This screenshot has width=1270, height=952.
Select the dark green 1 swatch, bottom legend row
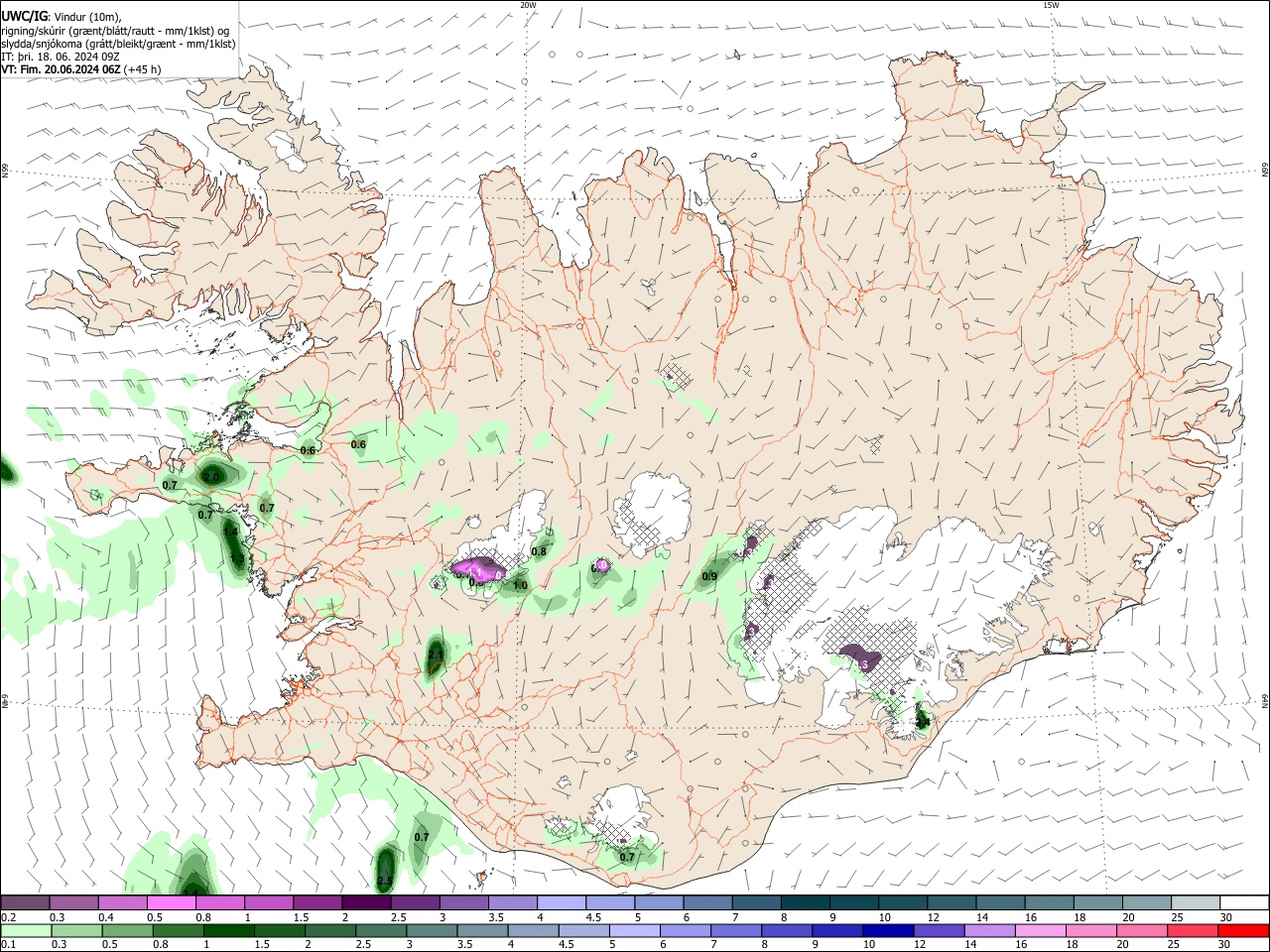point(228,930)
